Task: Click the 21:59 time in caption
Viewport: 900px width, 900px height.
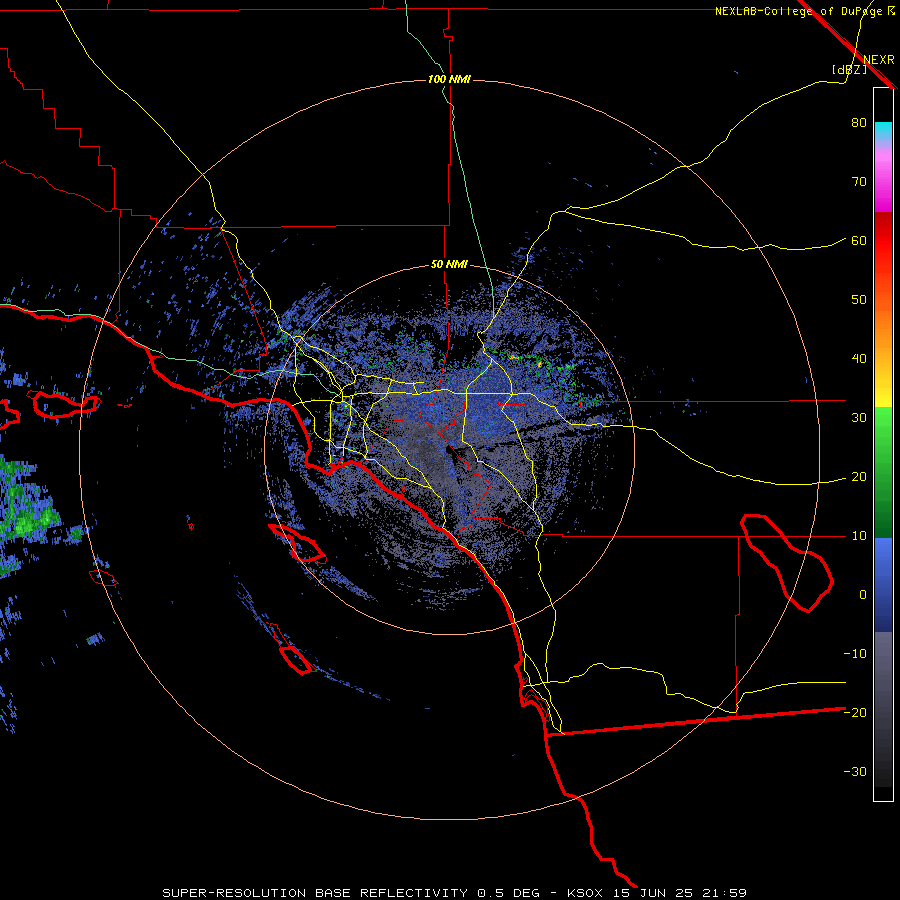Action: (x=724, y=893)
